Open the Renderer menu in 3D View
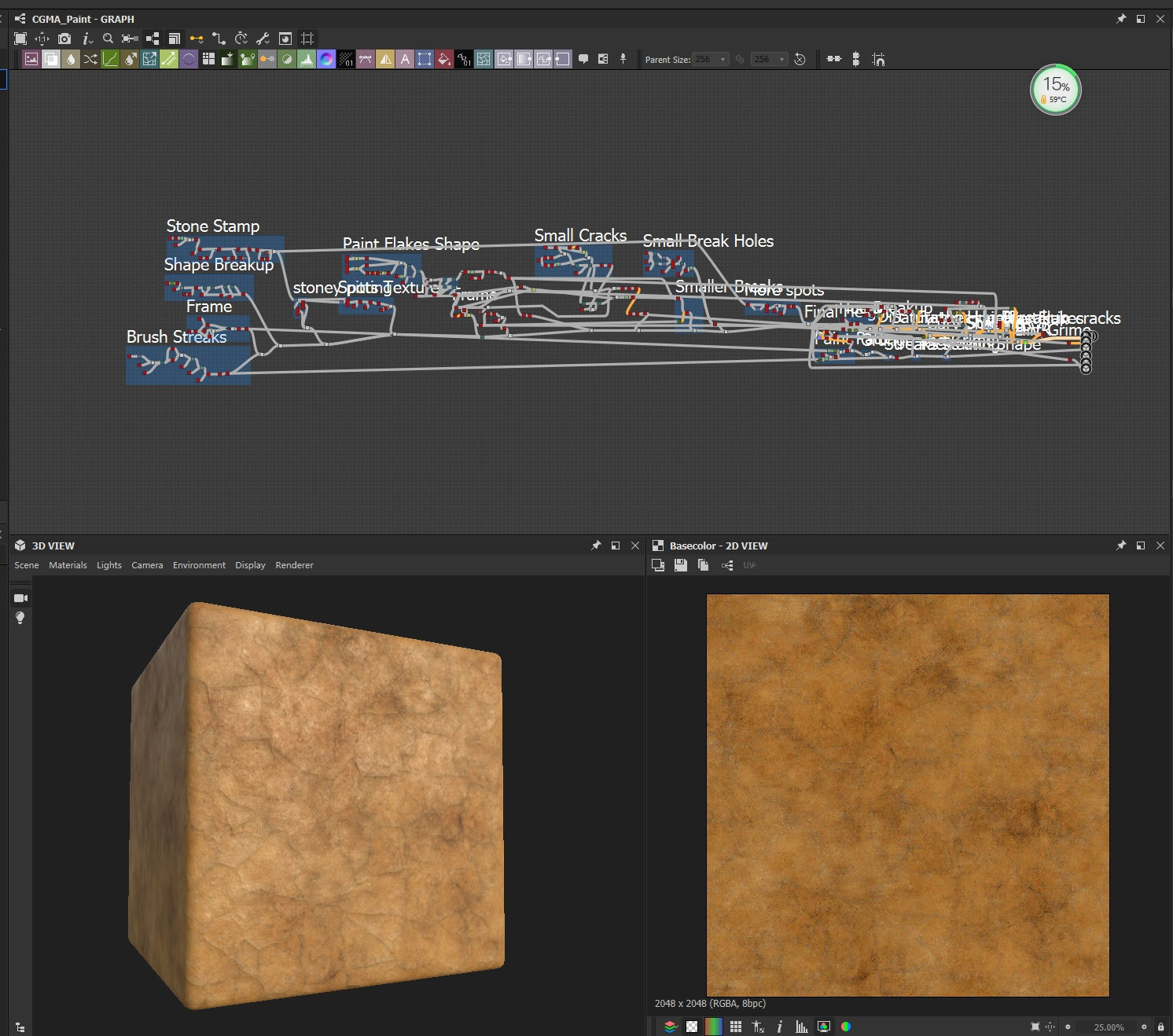Image resolution: width=1173 pixels, height=1036 pixels. click(x=294, y=565)
